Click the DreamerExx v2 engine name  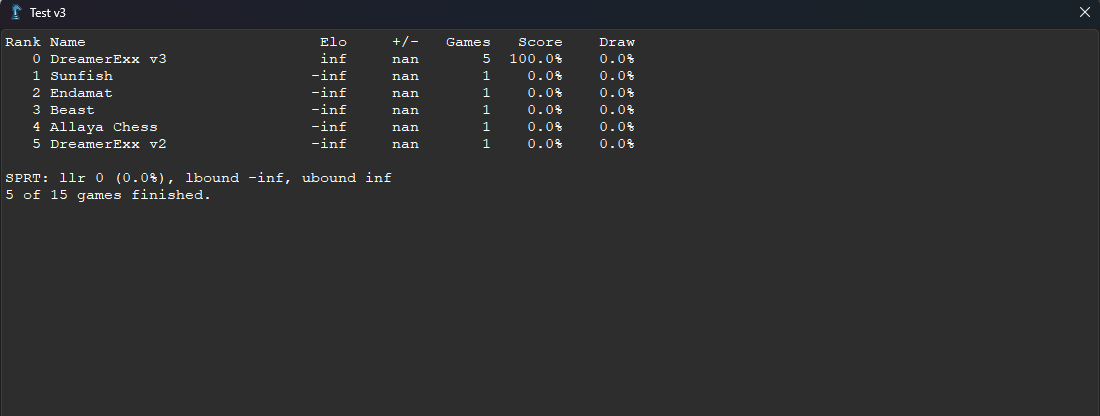pos(108,144)
